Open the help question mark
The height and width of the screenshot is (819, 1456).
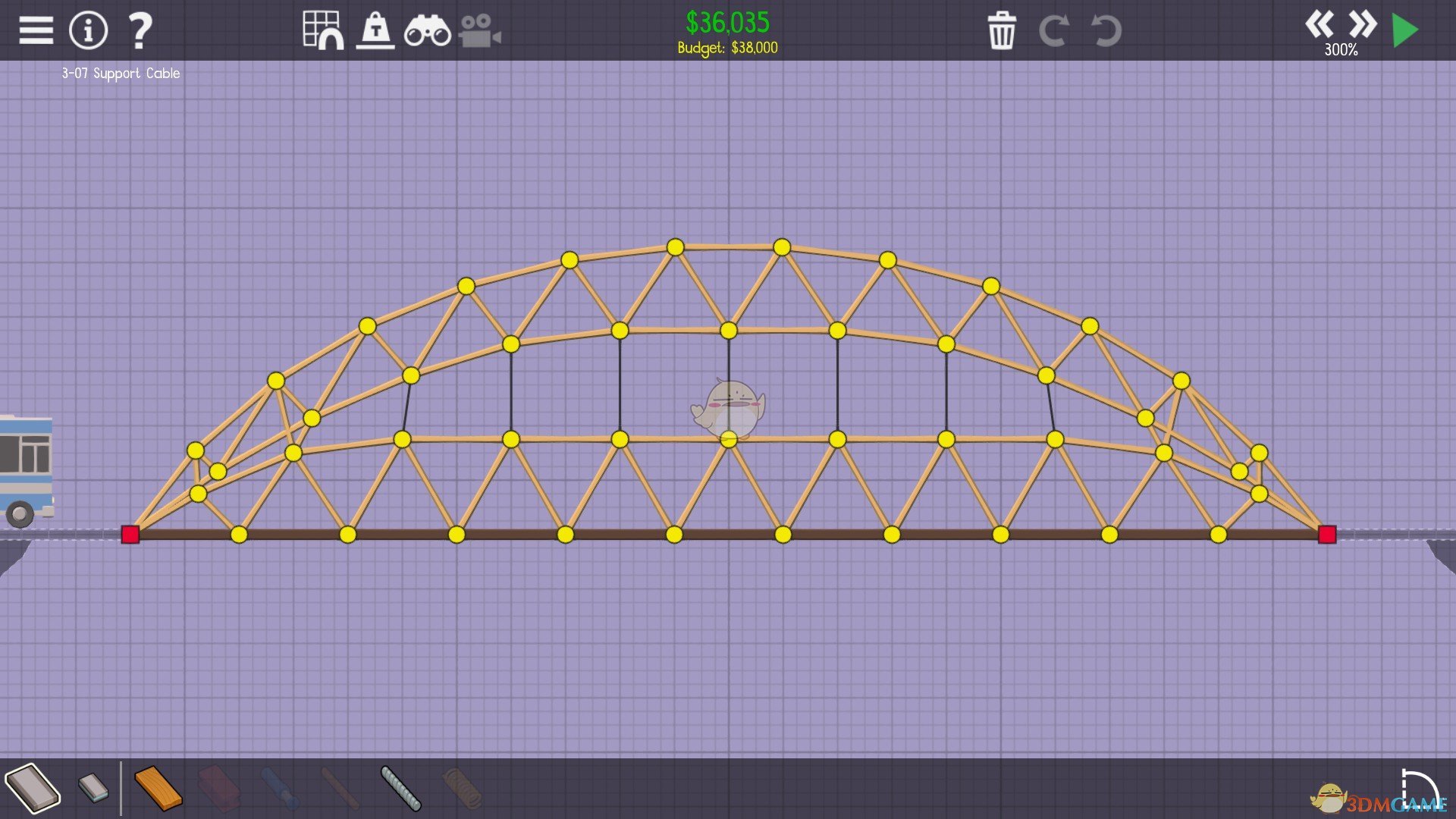point(140,30)
